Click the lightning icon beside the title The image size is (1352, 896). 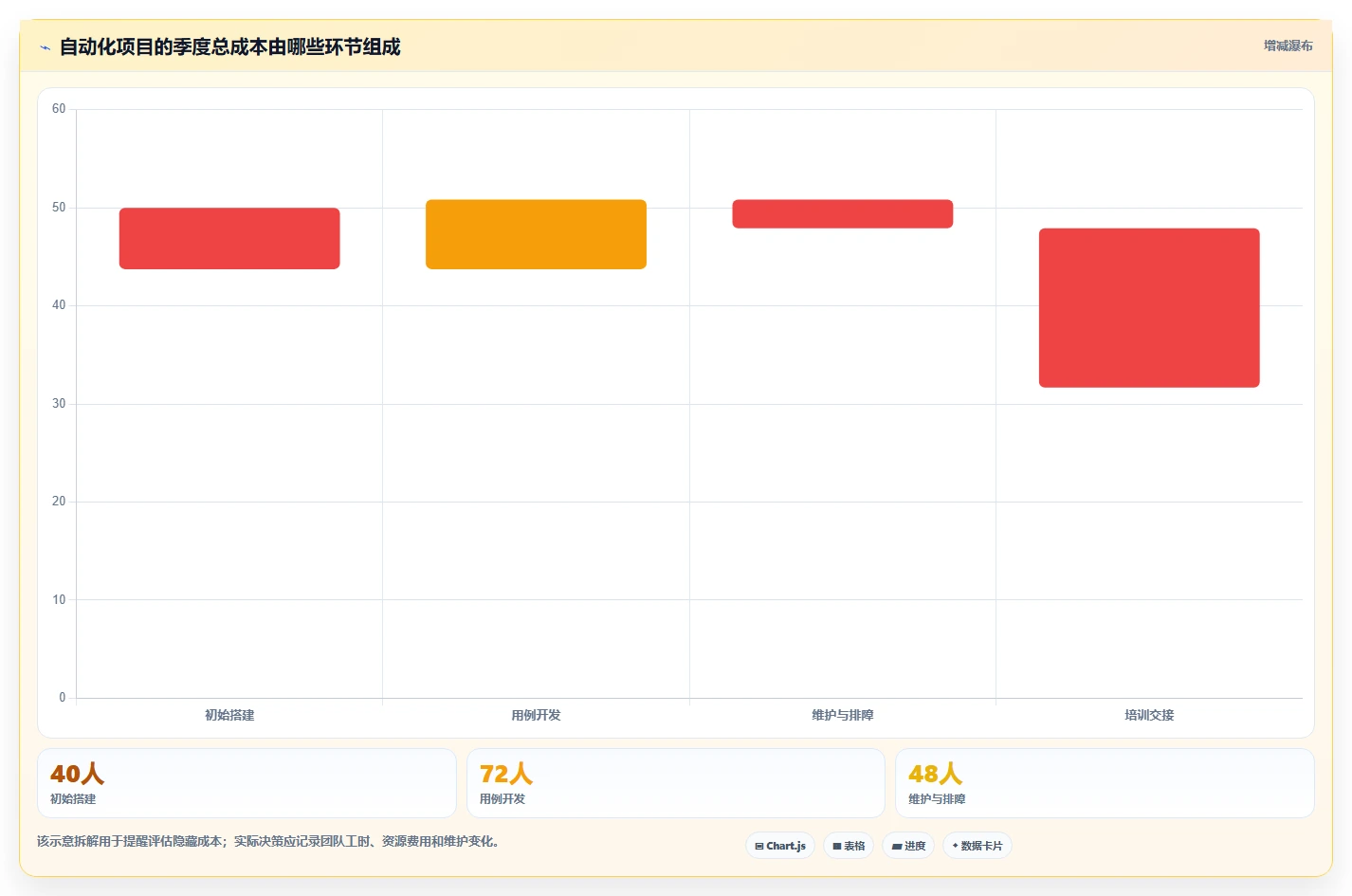pos(45,47)
